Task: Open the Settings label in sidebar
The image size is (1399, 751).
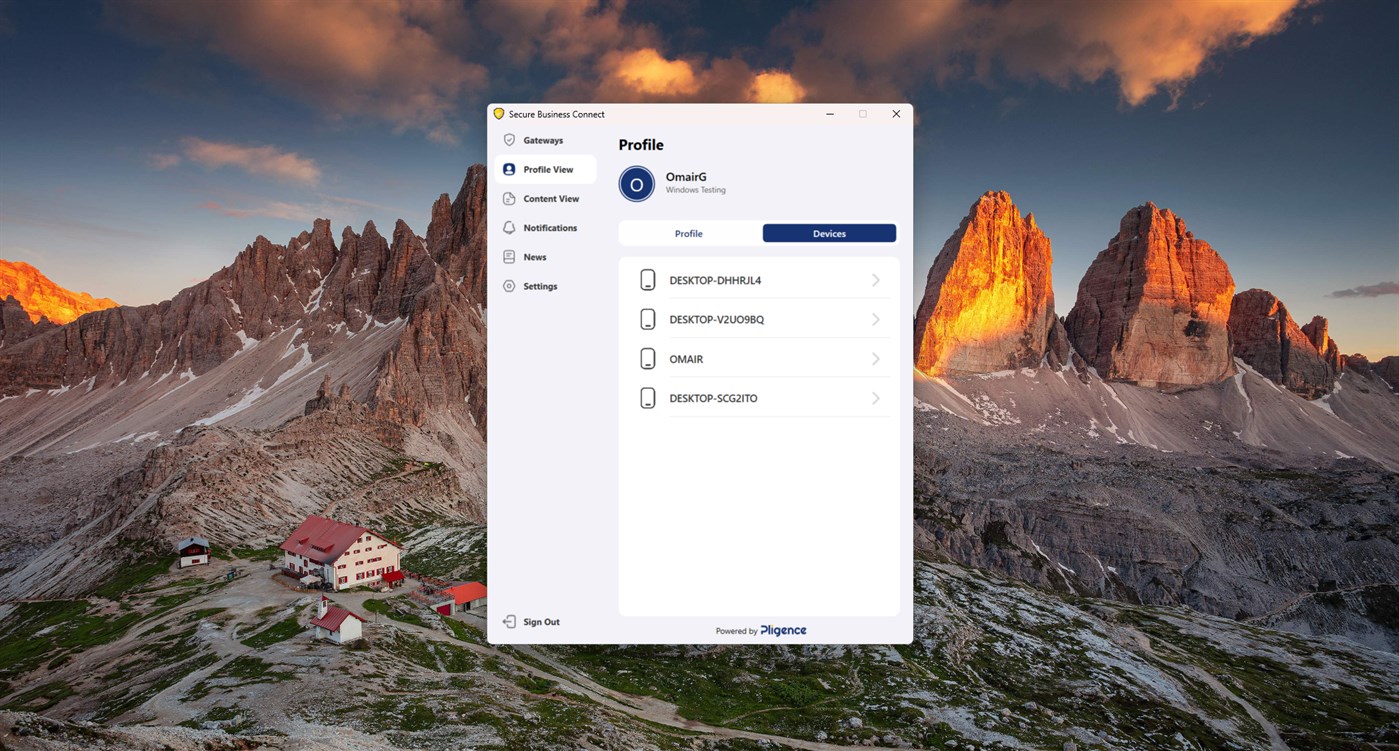Action: pos(540,286)
